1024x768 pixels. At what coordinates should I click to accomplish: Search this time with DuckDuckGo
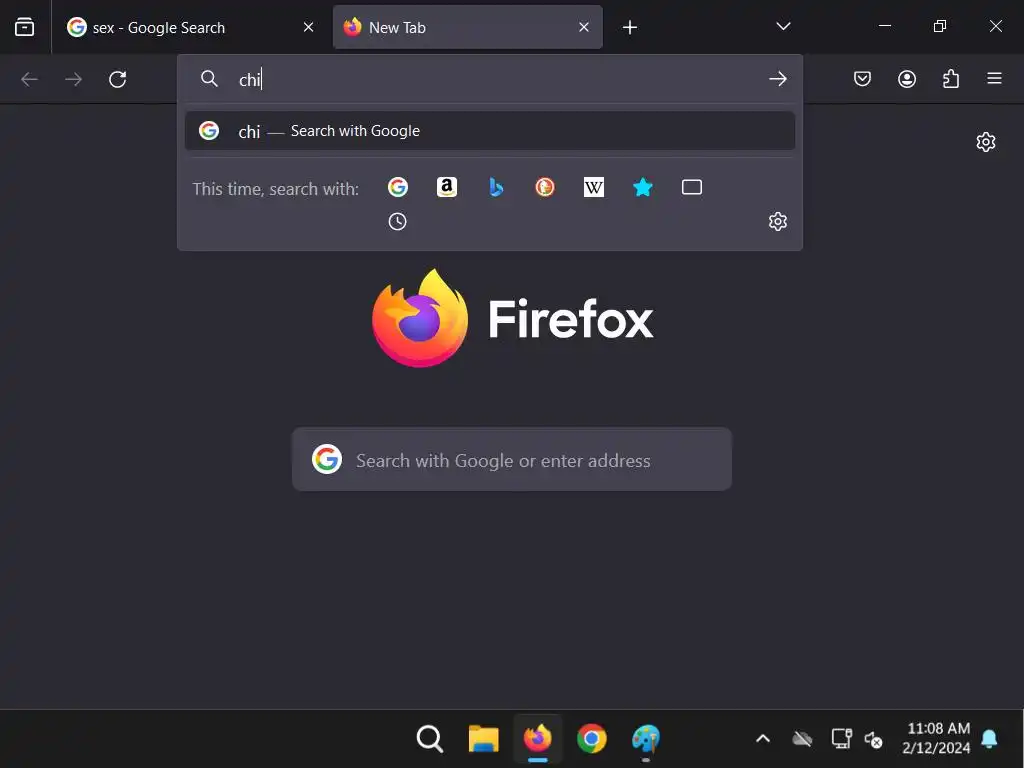point(545,187)
